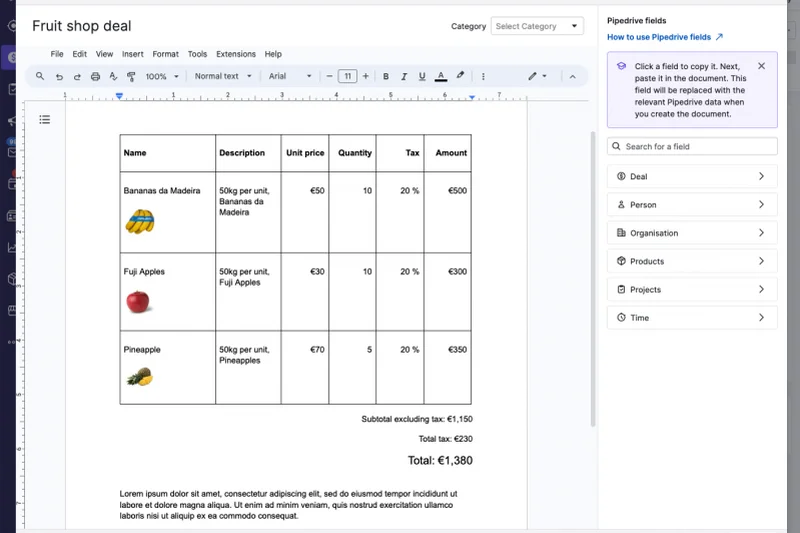Open the Insert menu
Image resolution: width=800 pixels, height=533 pixels.
tap(132, 54)
